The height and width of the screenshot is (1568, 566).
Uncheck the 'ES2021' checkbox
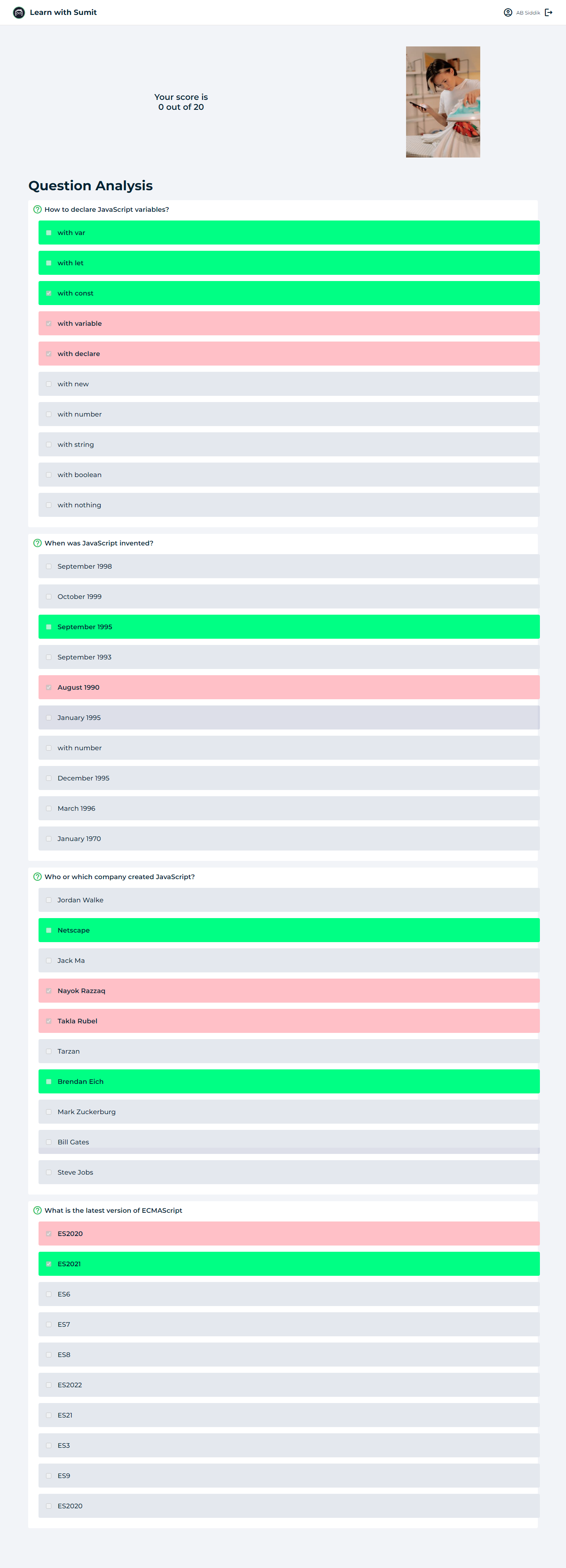coord(49,1264)
